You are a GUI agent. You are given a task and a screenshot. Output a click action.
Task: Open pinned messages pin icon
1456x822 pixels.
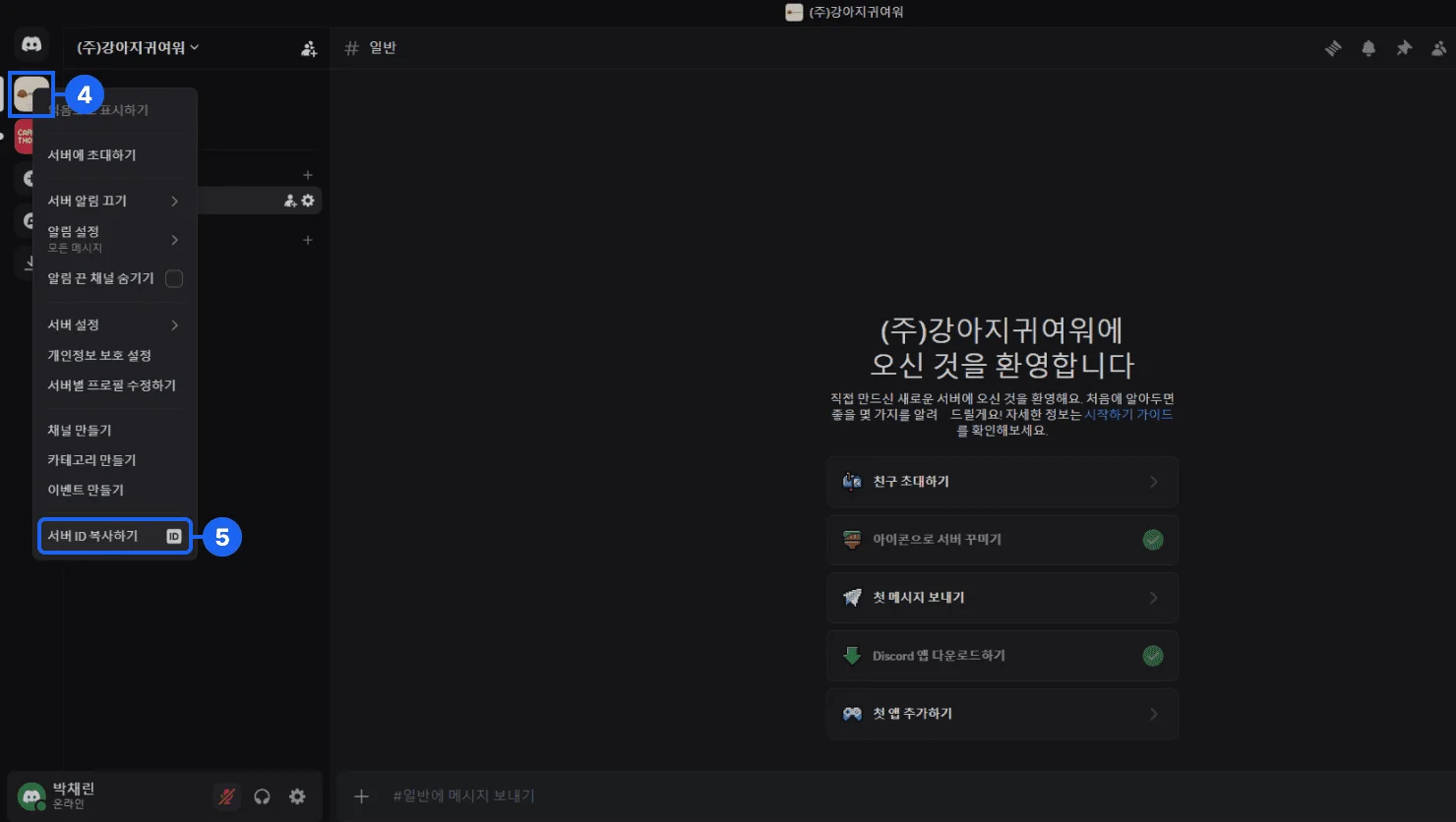tap(1404, 48)
